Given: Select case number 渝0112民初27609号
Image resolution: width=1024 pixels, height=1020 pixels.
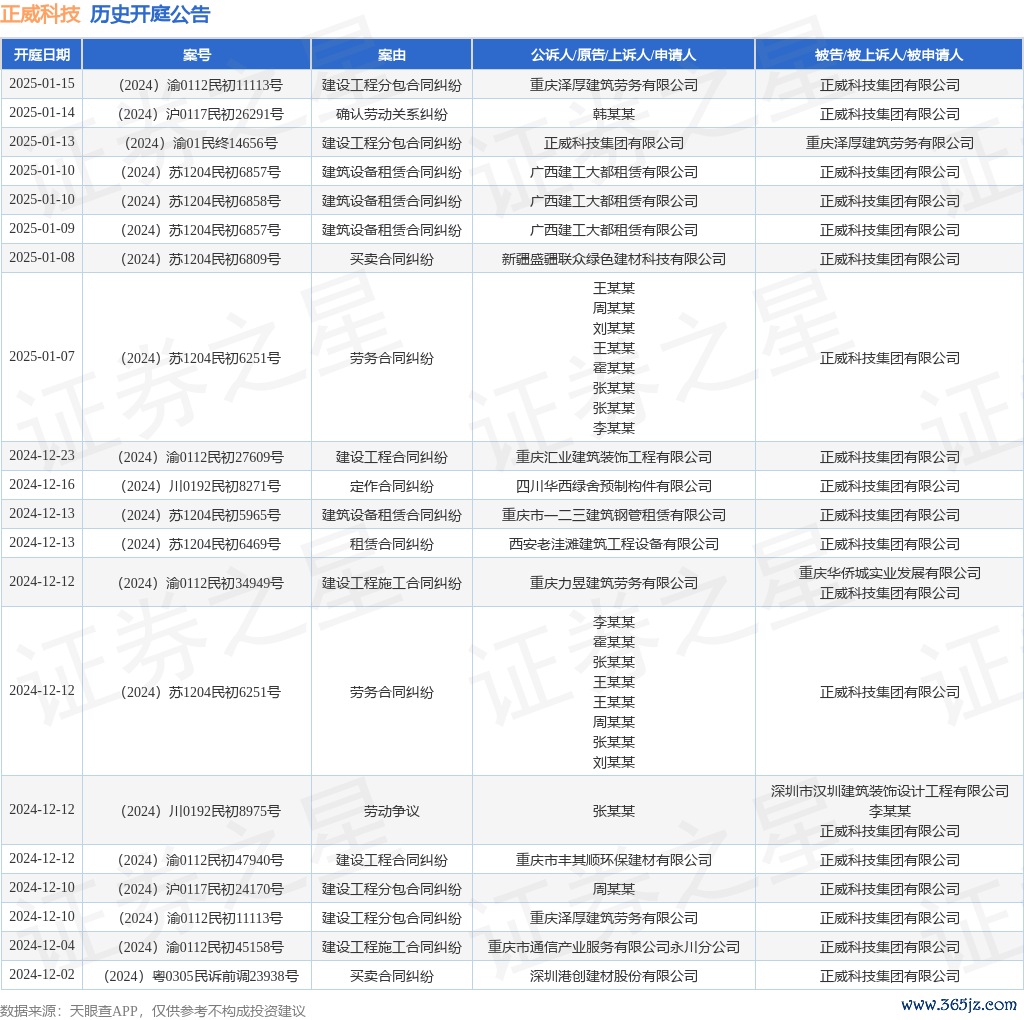Looking at the screenshot, I should tap(201, 457).
